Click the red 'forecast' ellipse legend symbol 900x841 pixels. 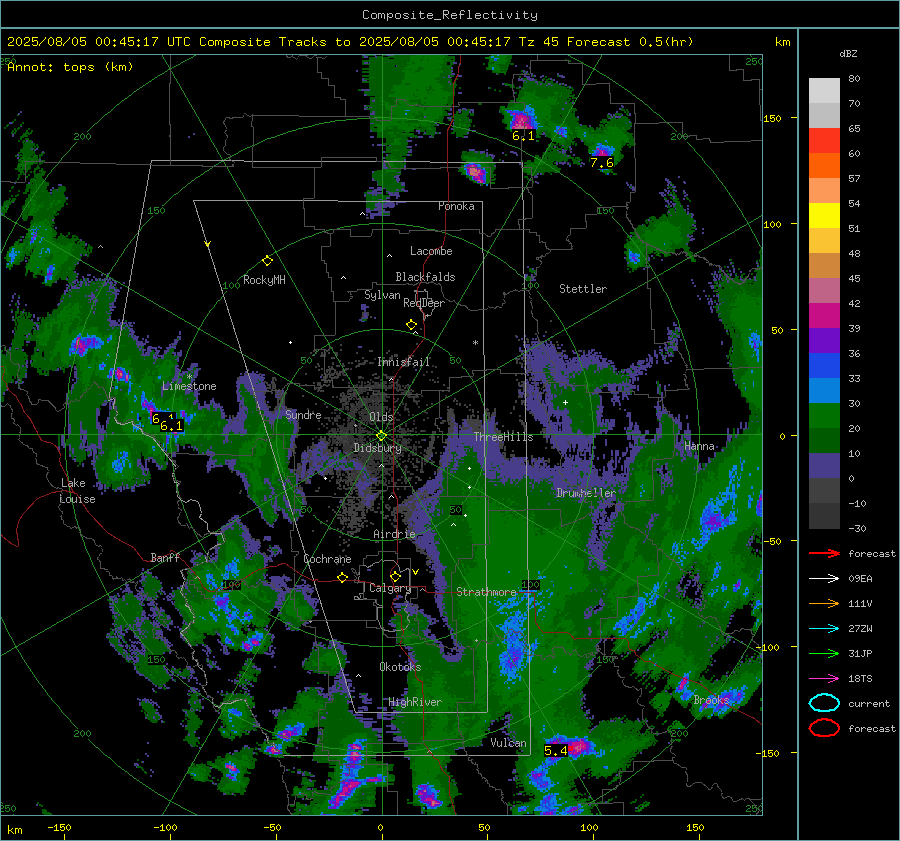(824, 728)
